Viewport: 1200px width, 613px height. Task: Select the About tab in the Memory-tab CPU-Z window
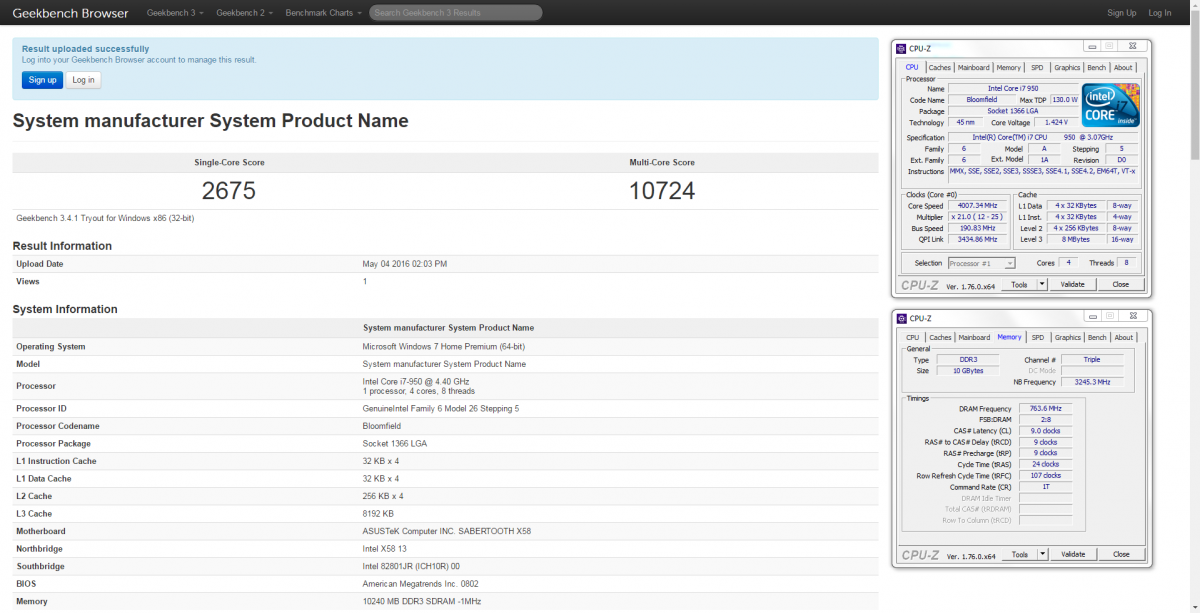pyautogui.click(x=1124, y=338)
